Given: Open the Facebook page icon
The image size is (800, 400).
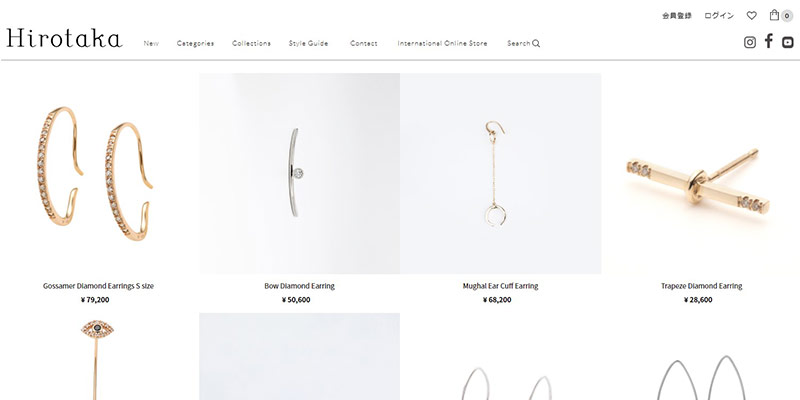Looking at the screenshot, I should coord(768,41).
